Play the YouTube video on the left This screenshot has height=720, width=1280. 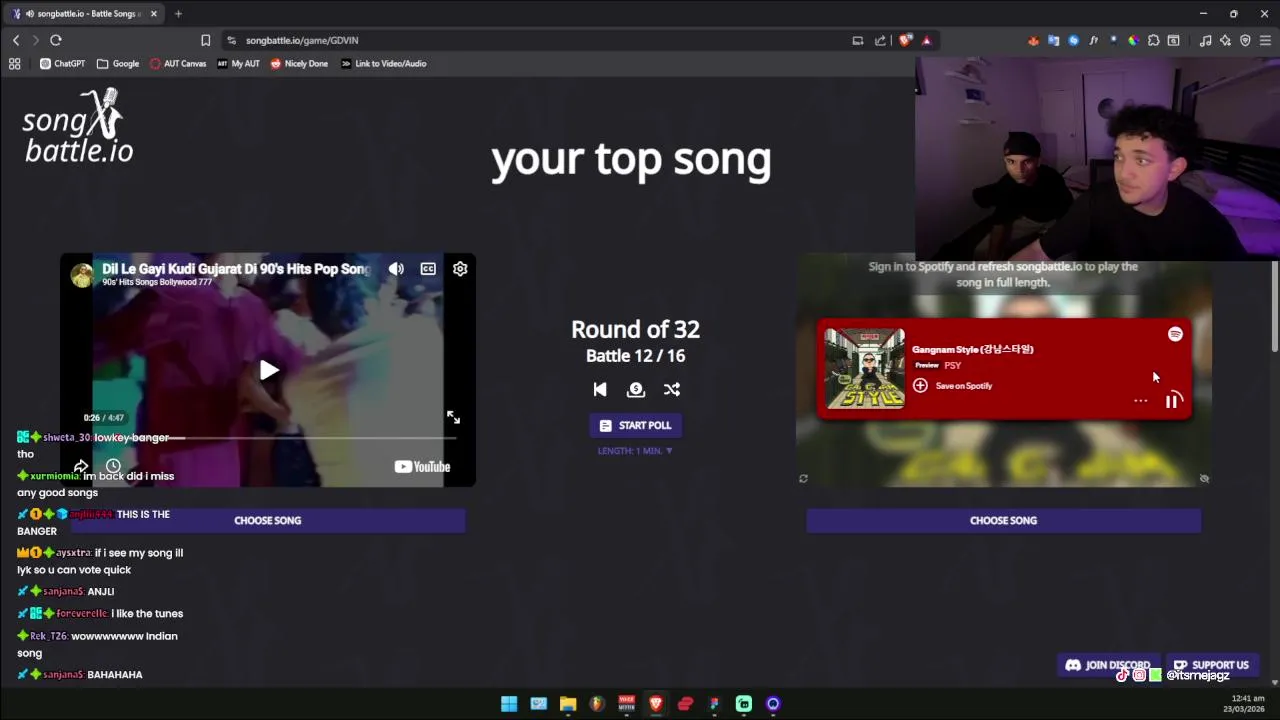click(x=269, y=370)
